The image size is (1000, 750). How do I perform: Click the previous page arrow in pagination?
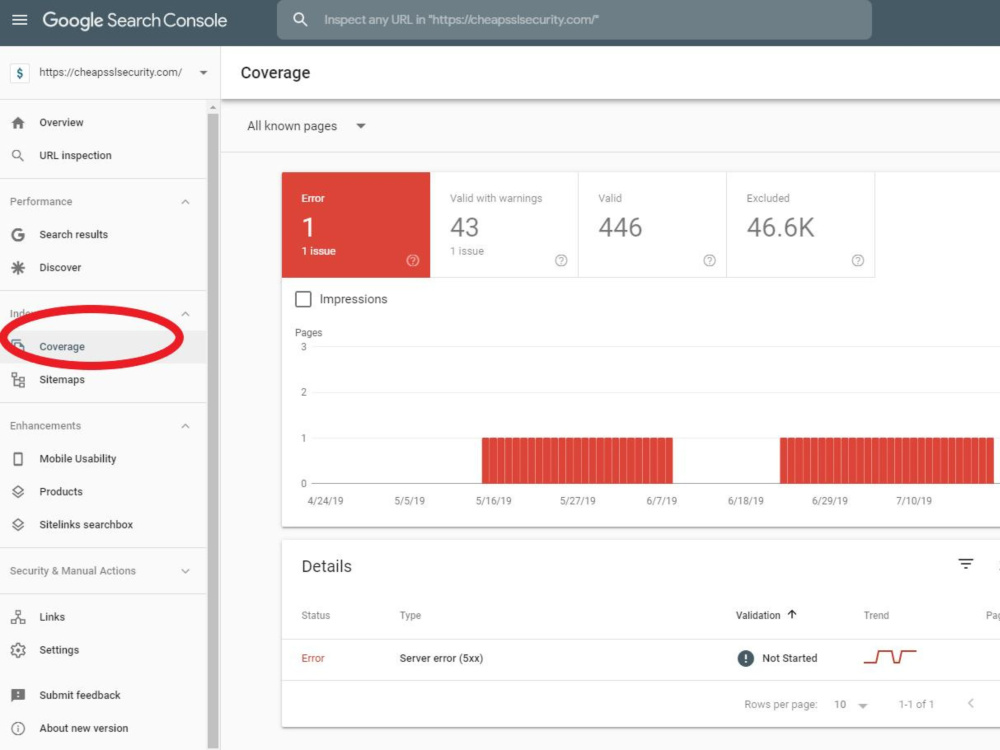coord(970,703)
